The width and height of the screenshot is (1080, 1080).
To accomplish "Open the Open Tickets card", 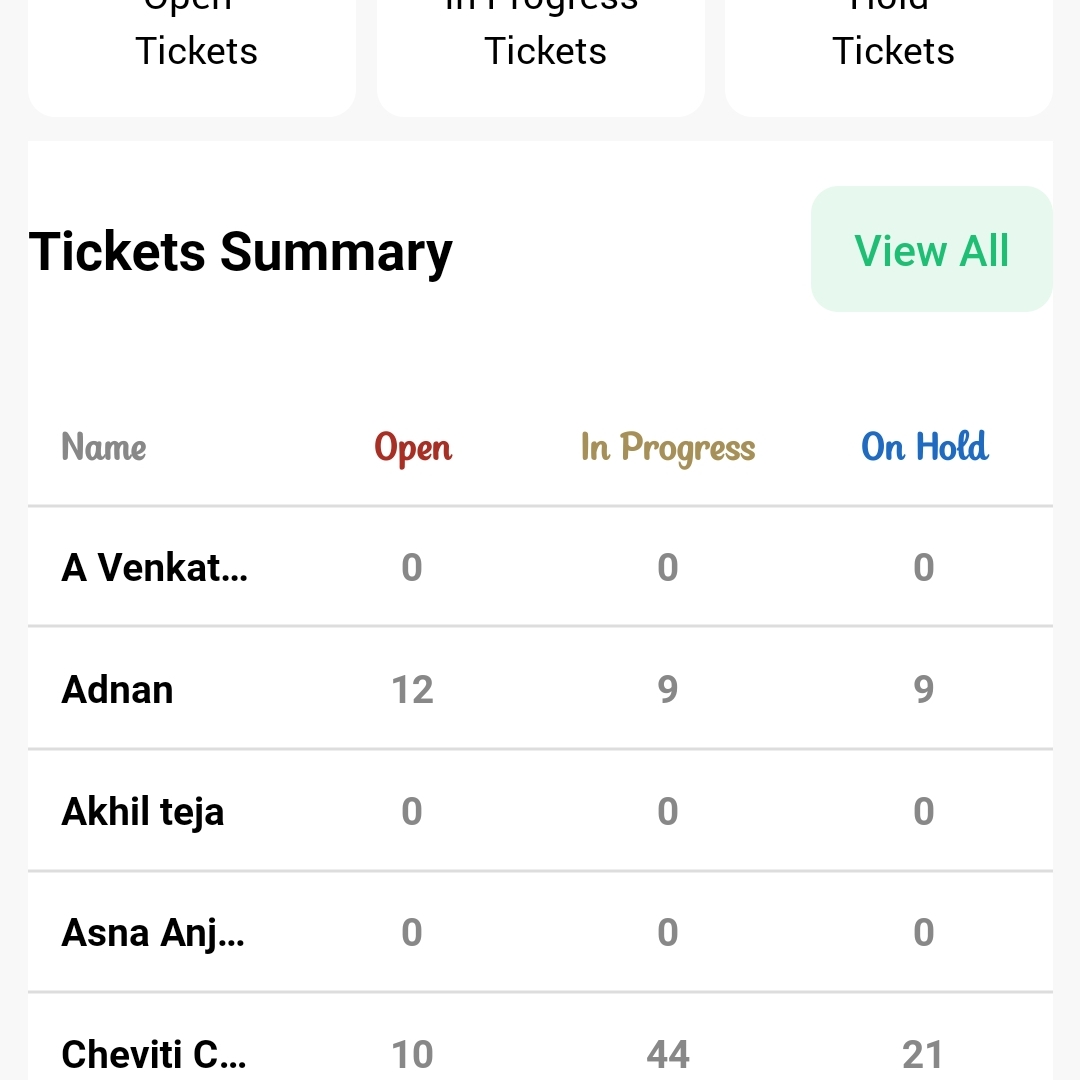I will click(x=192, y=50).
